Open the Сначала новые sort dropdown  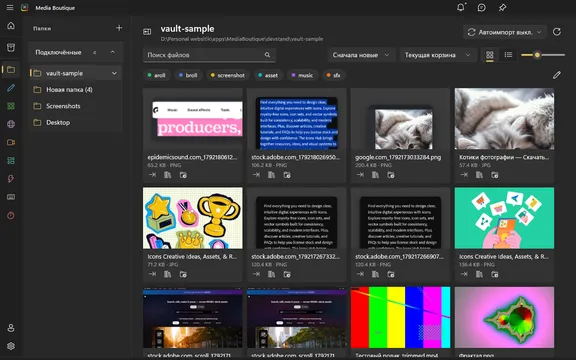pyautogui.click(x=361, y=55)
